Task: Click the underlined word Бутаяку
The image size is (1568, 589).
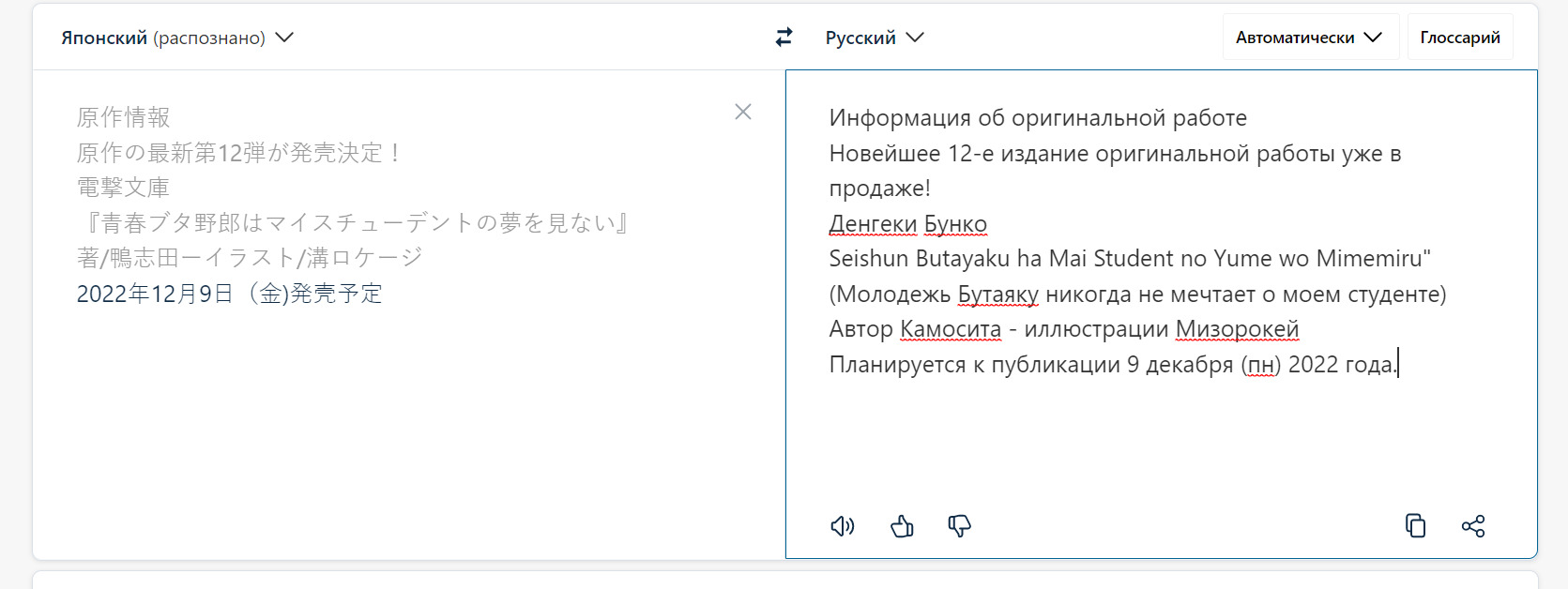Action: point(997,294)
